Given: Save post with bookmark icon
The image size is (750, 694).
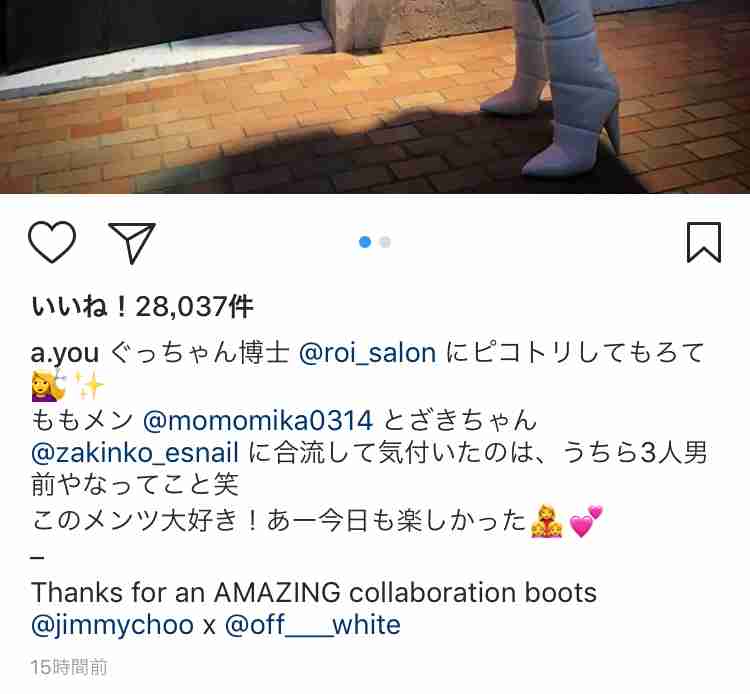Looking at the screenshot, I should click(704, 242).
